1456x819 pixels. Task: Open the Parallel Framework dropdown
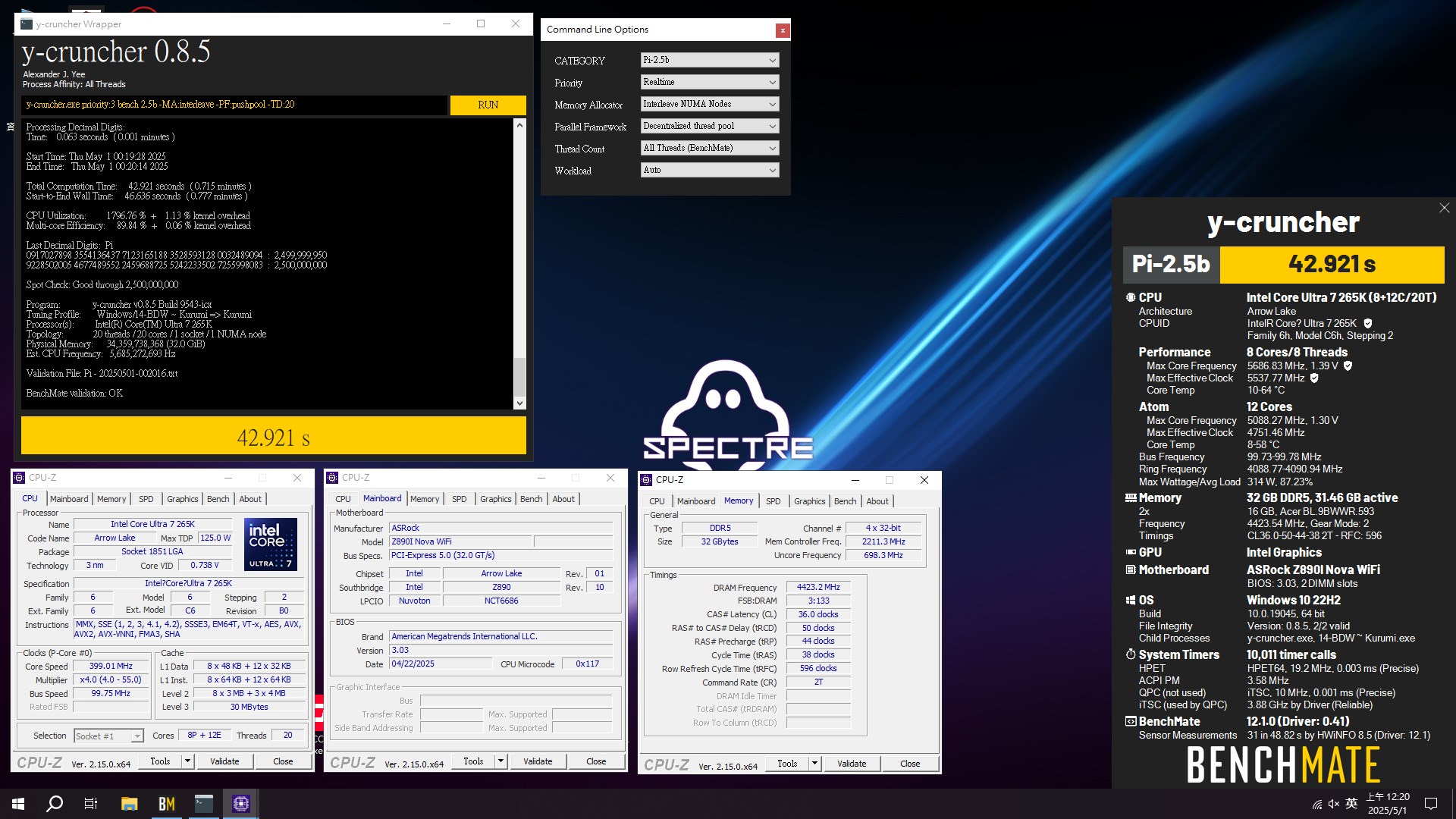pyautogui.click(x=710, y=126)
